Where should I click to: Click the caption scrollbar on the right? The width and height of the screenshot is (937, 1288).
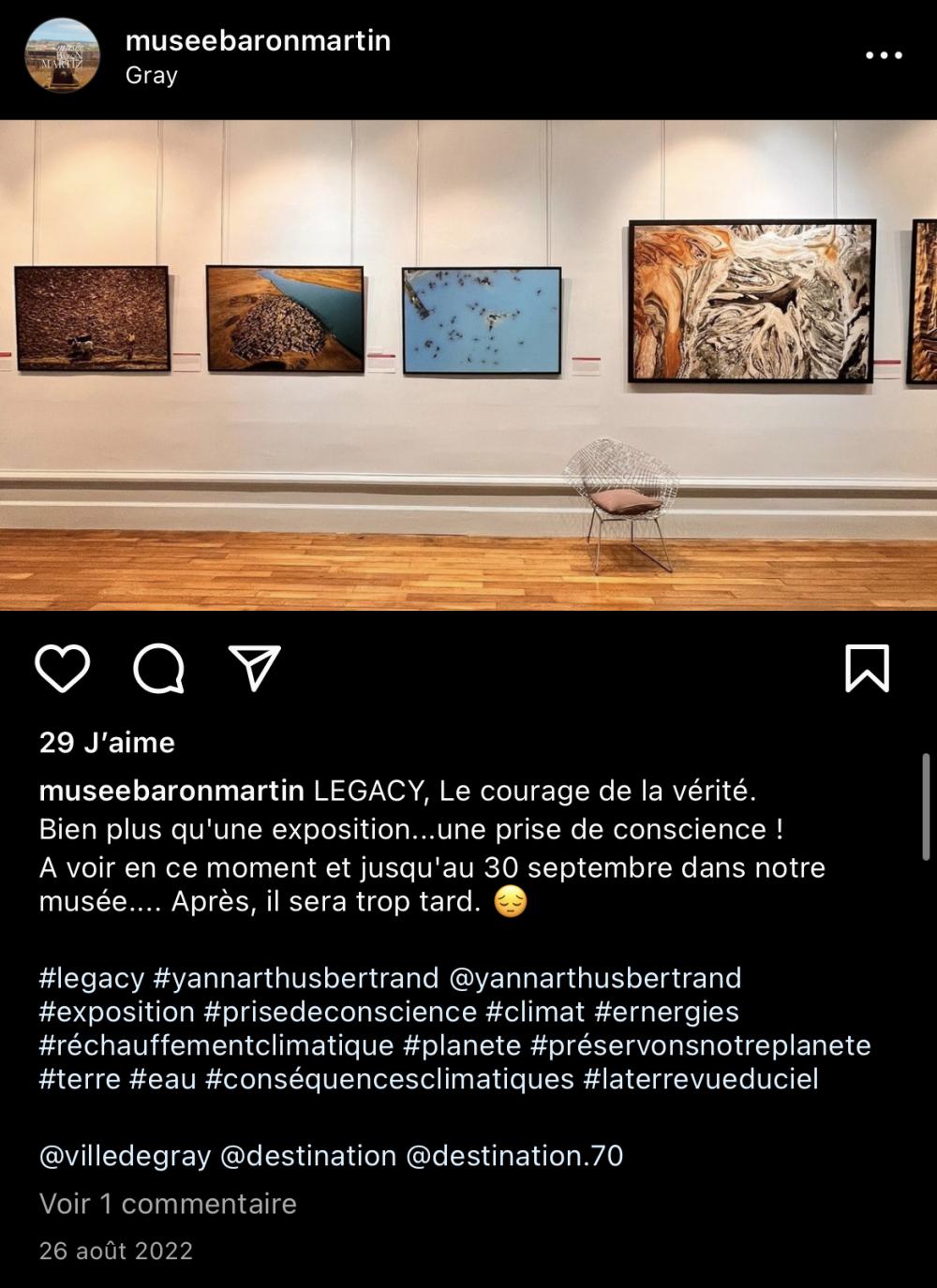(927, 807)
